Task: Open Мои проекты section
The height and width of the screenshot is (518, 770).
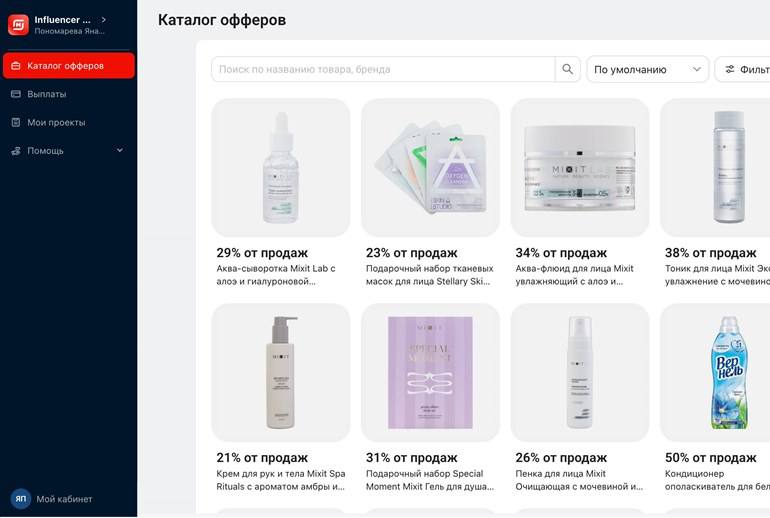Action: point(69,122)
